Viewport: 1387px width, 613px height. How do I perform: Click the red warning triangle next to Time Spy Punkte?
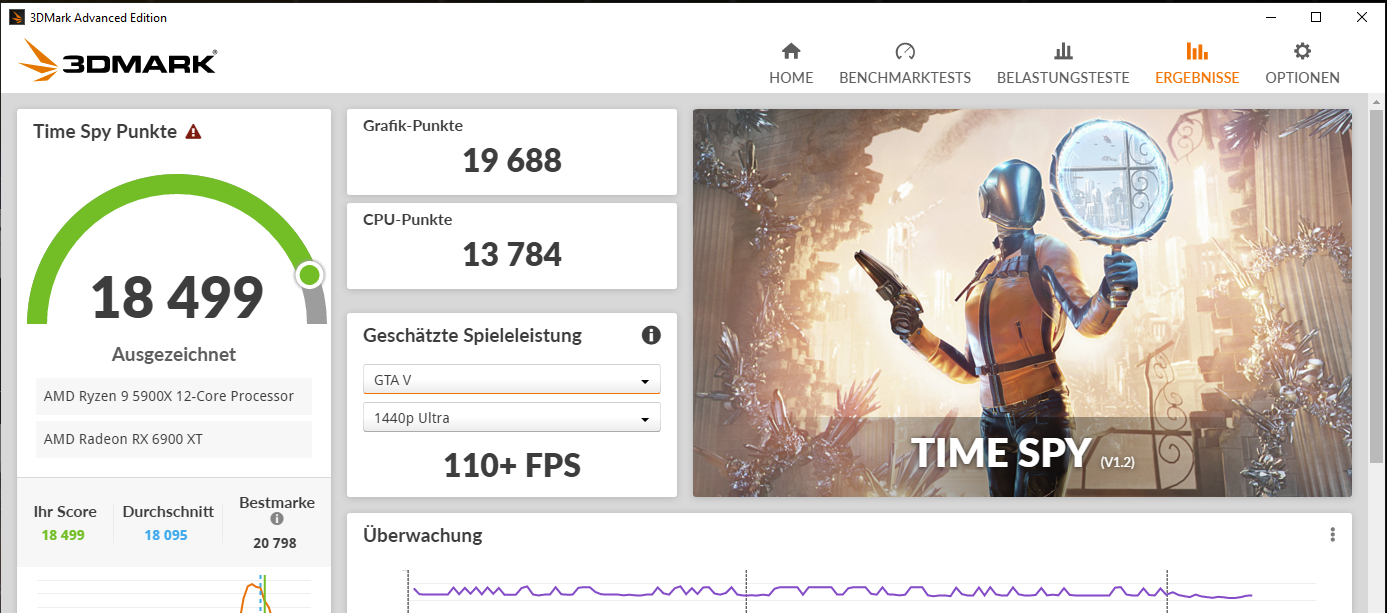point(193,132)
